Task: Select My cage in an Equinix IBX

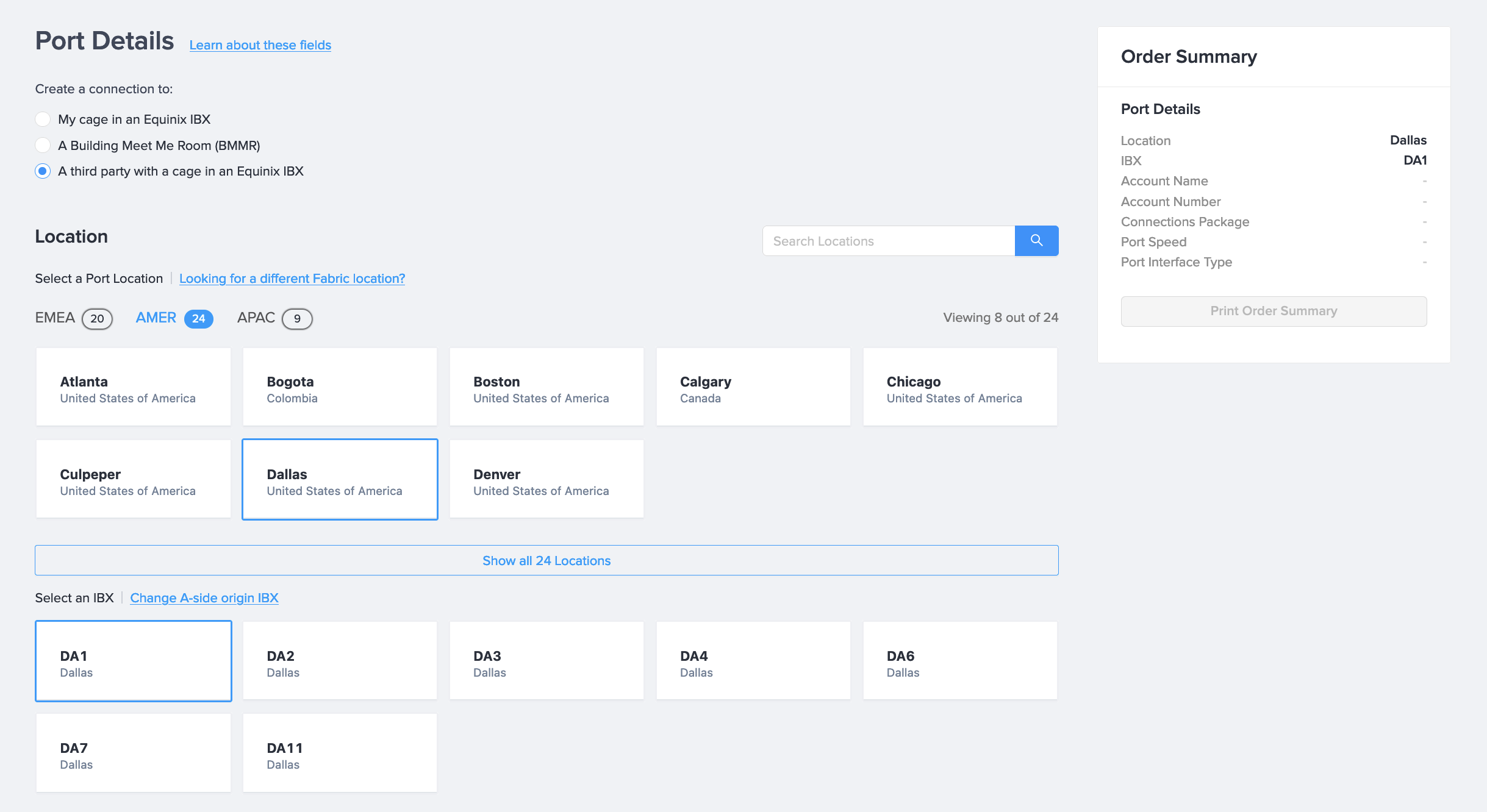Action: pyautogui.click(x=43, y=119)
